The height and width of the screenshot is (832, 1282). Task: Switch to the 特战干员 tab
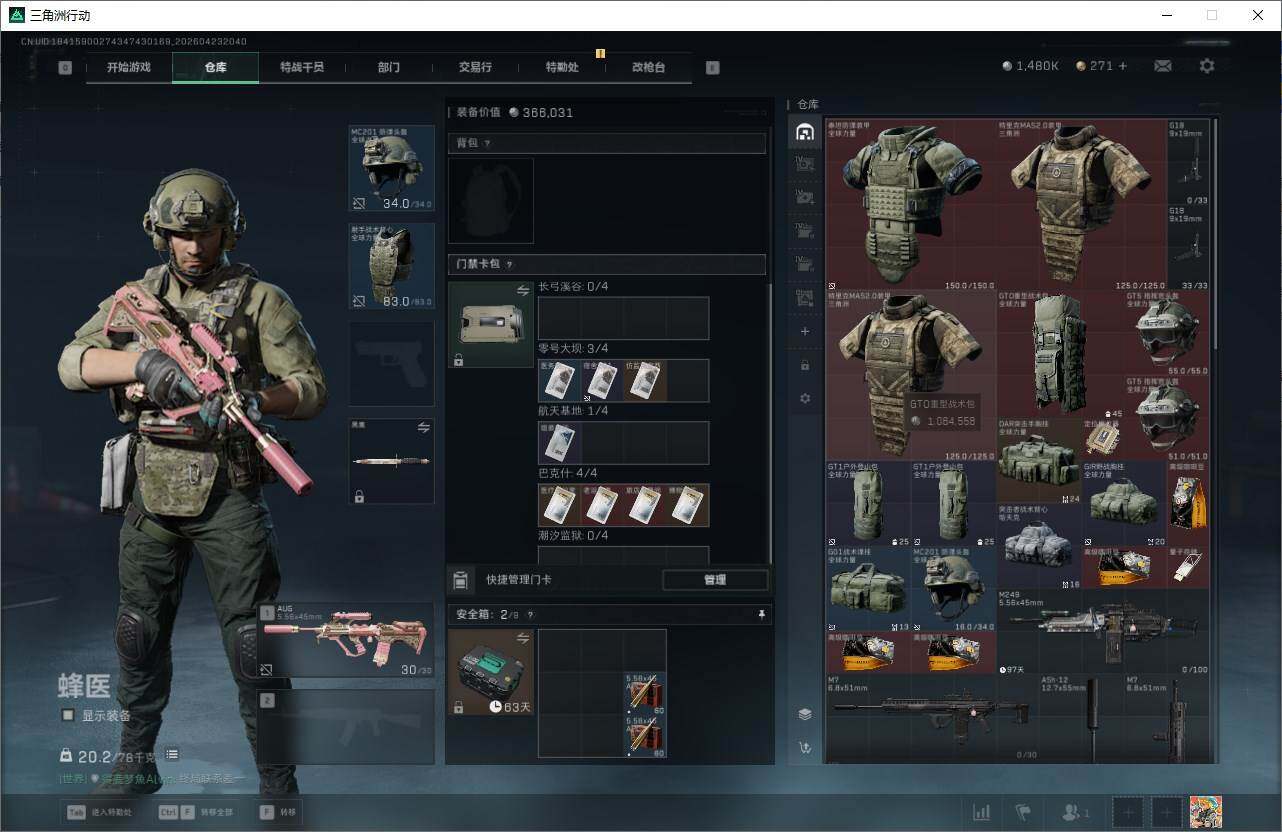[302, 67]
